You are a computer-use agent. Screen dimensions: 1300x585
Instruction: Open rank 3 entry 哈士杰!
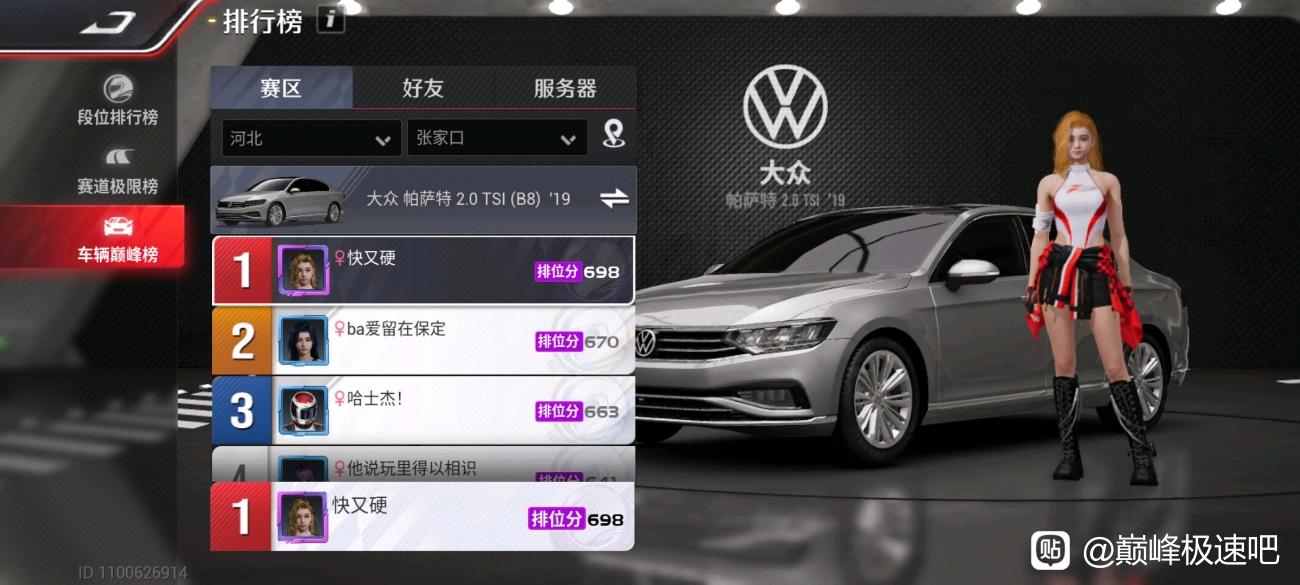[x=423, y=410]
